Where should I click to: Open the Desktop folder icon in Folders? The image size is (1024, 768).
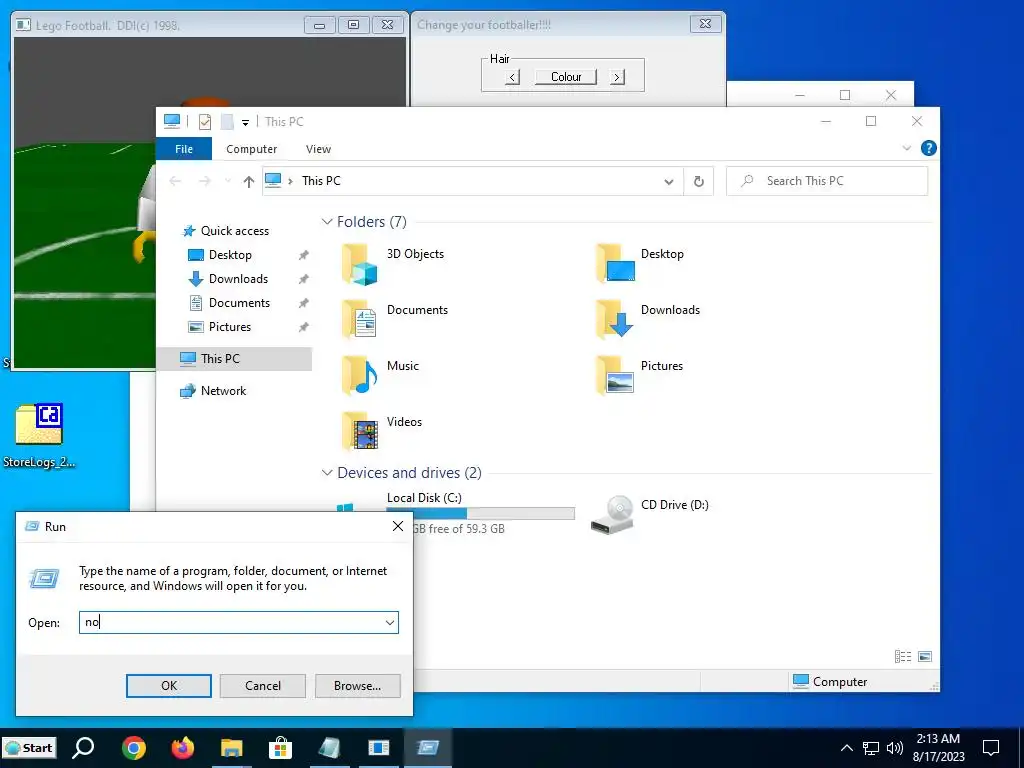click(615, 264)
